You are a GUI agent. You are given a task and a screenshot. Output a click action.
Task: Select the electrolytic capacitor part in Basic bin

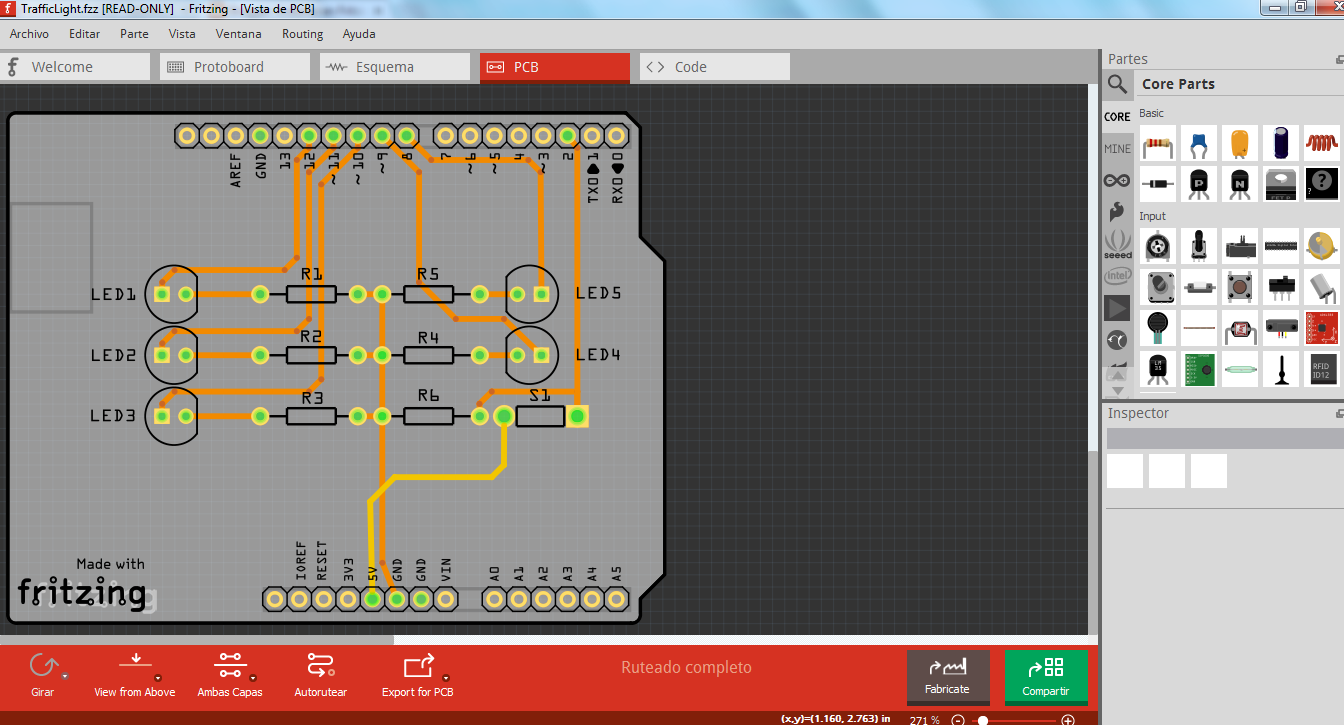coord(1281,143)
